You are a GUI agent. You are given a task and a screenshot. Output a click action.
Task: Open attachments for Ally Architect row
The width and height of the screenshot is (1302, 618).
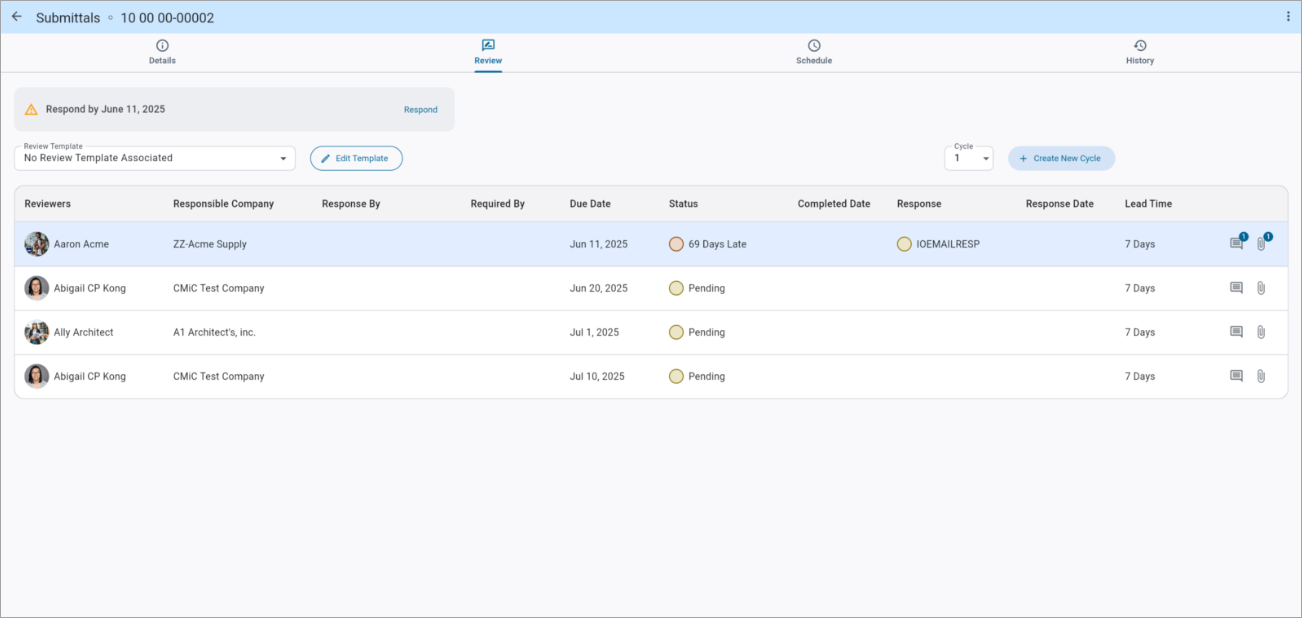1261,332
